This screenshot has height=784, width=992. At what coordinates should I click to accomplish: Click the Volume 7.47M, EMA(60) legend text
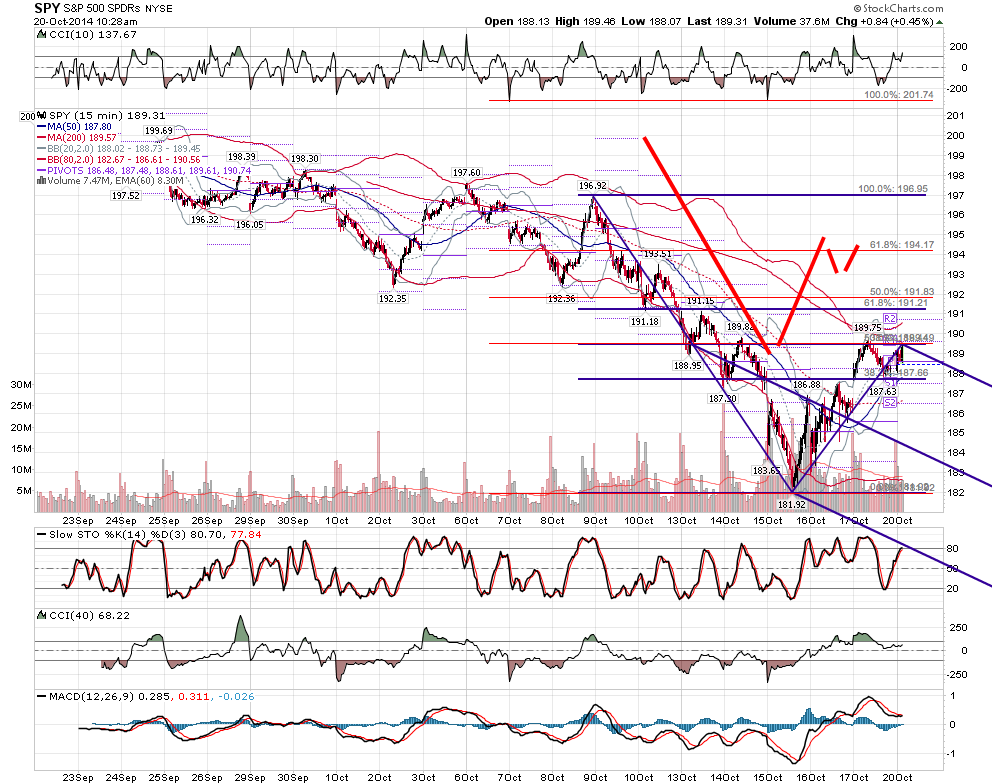point(115,181)
